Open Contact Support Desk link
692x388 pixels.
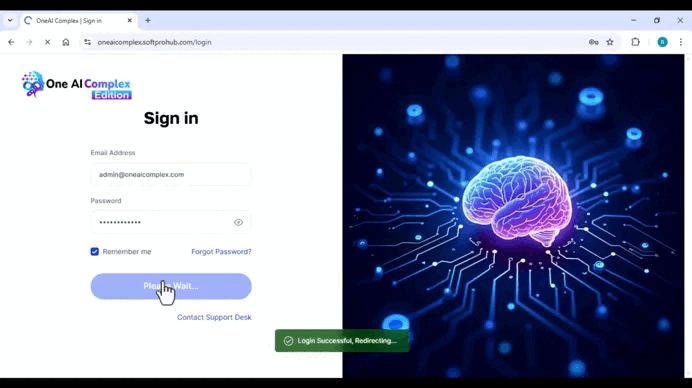(214, 317)
